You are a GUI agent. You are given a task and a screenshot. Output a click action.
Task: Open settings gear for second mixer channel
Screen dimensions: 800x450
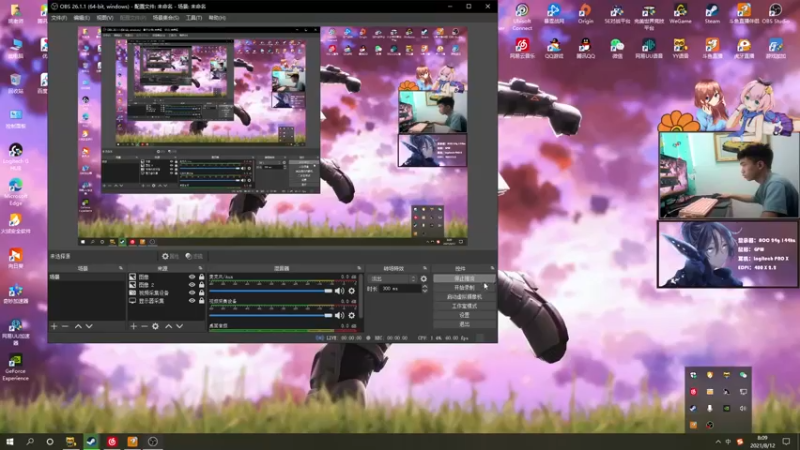pos(352,315)
